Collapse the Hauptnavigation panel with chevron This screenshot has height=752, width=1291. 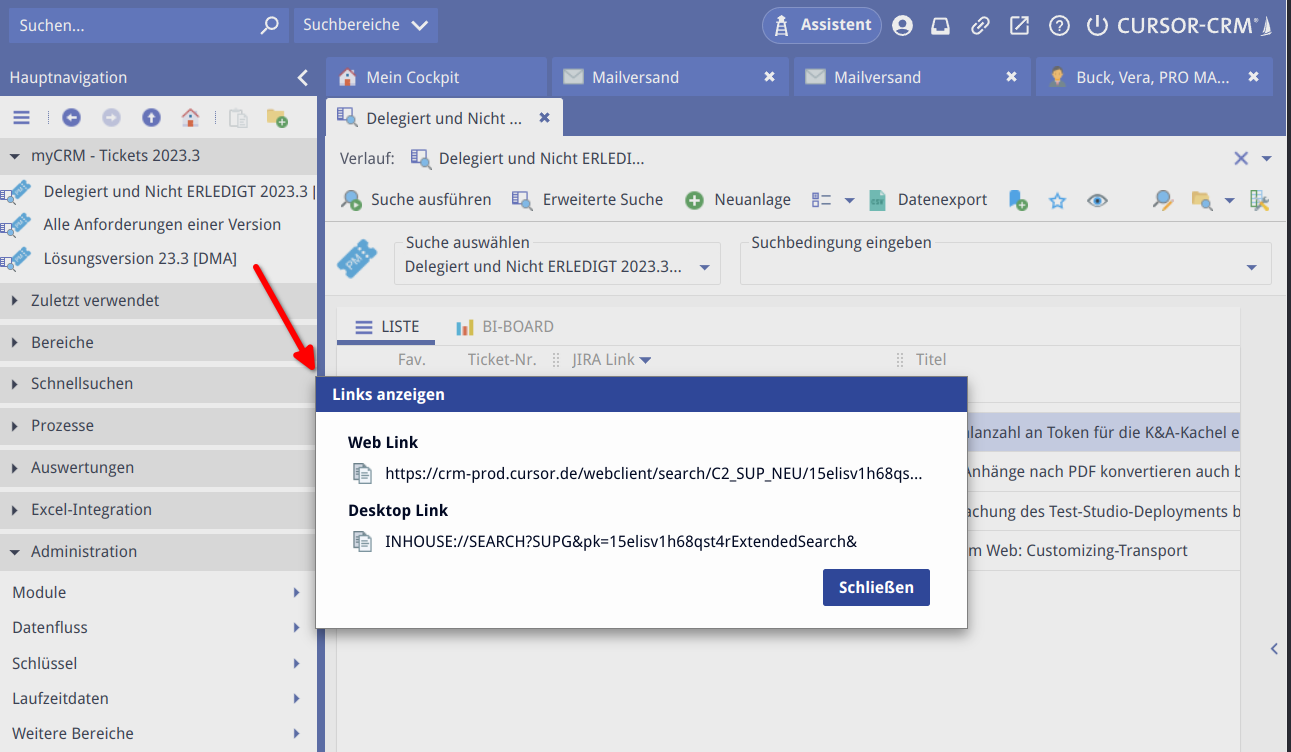coord(303,77)
